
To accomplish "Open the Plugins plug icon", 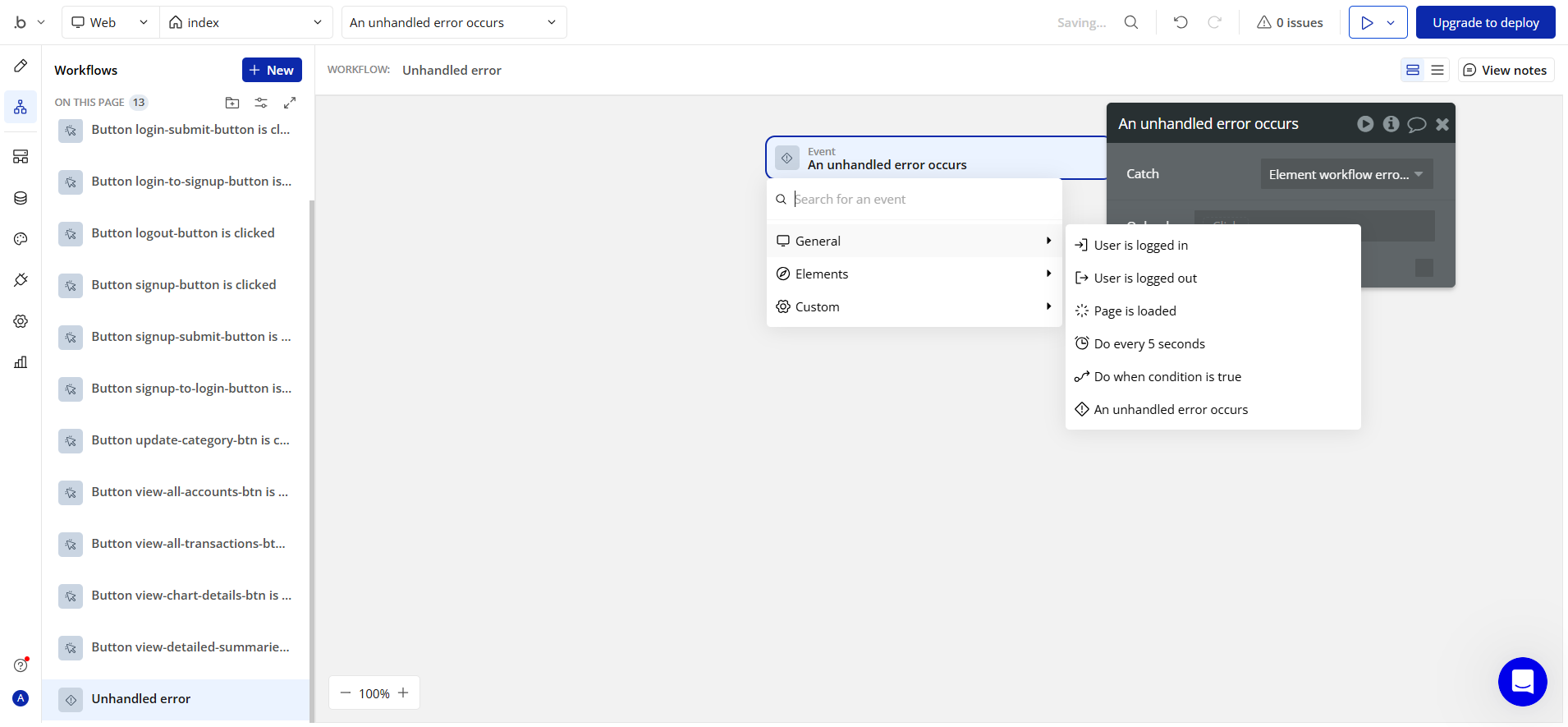I will [x=21, y=280].
